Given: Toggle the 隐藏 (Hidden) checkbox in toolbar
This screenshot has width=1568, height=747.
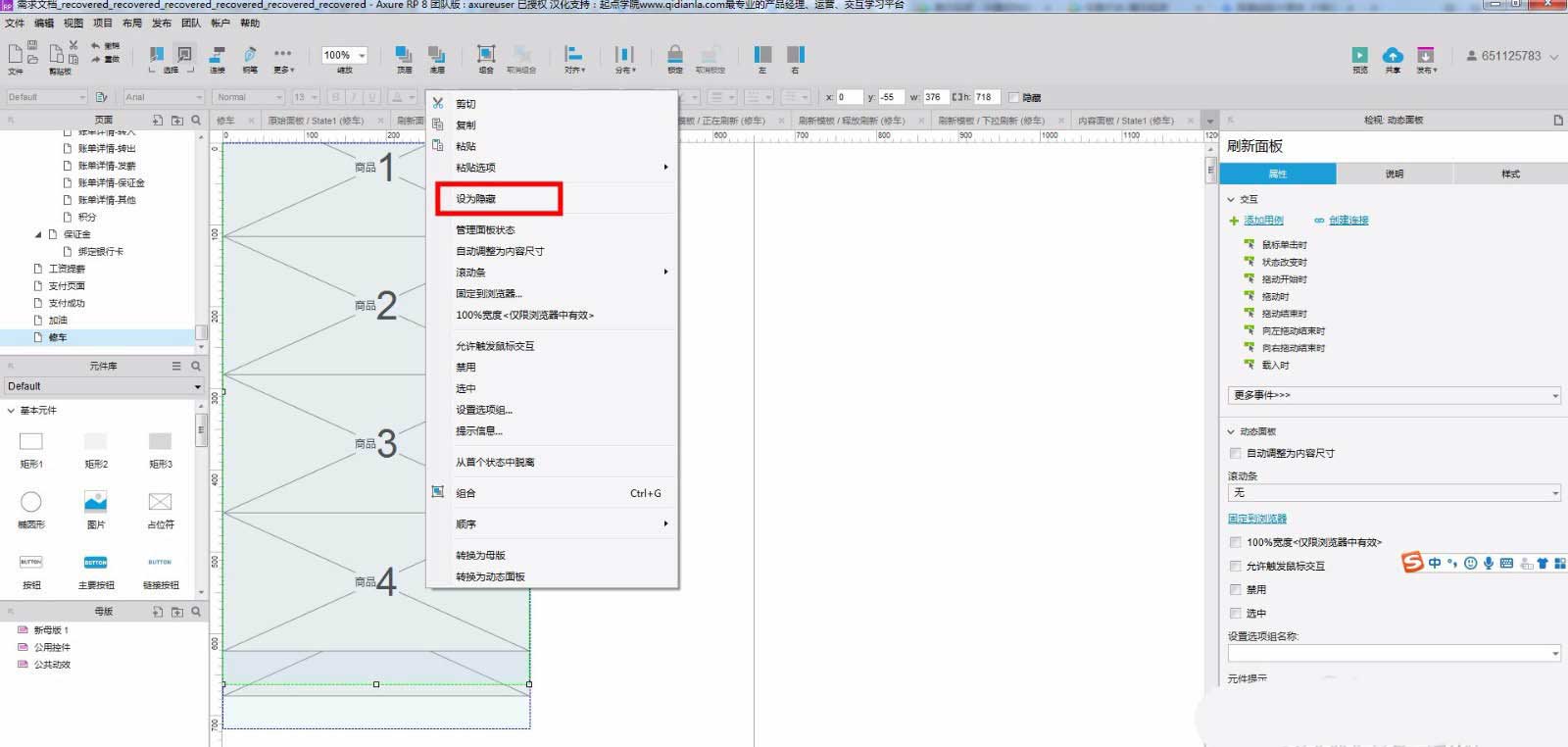Looking at the screenshot, I should [x=1013, y=97].
